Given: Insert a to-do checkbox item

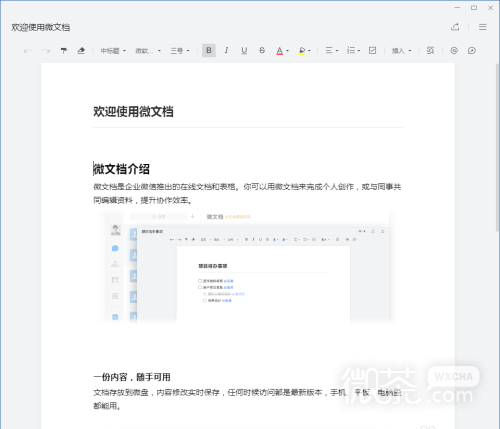Looking at the screenshot, I should tap(372, 50).
